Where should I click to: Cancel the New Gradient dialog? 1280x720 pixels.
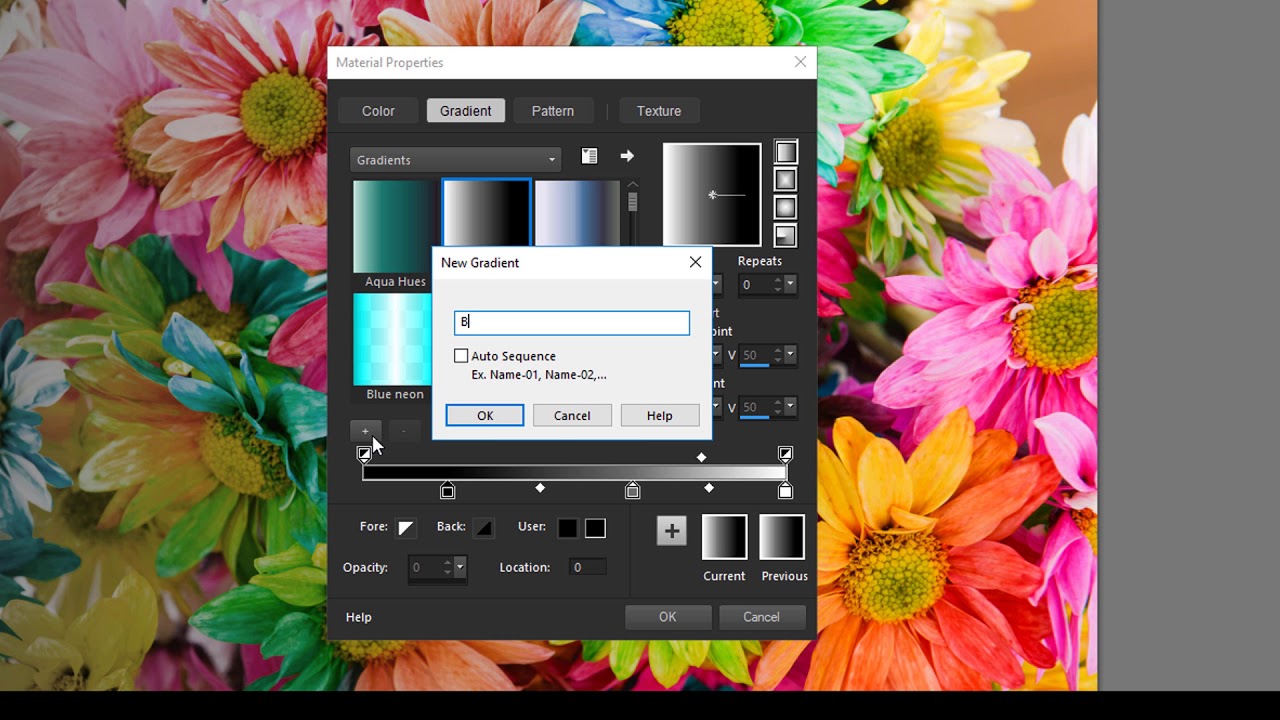pos(572,415)
